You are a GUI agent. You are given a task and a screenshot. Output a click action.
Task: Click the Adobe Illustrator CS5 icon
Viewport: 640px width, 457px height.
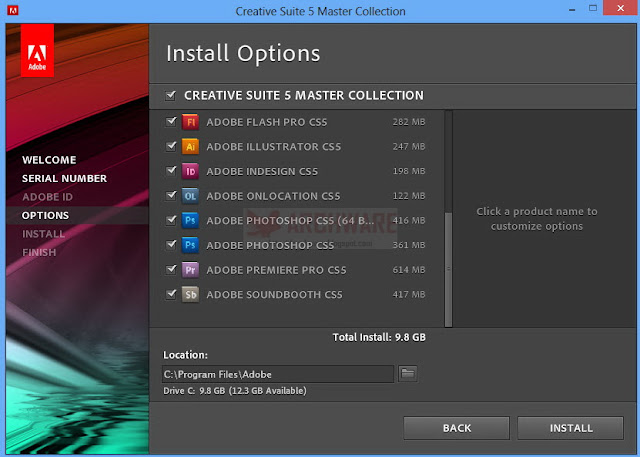click(190, 146)
